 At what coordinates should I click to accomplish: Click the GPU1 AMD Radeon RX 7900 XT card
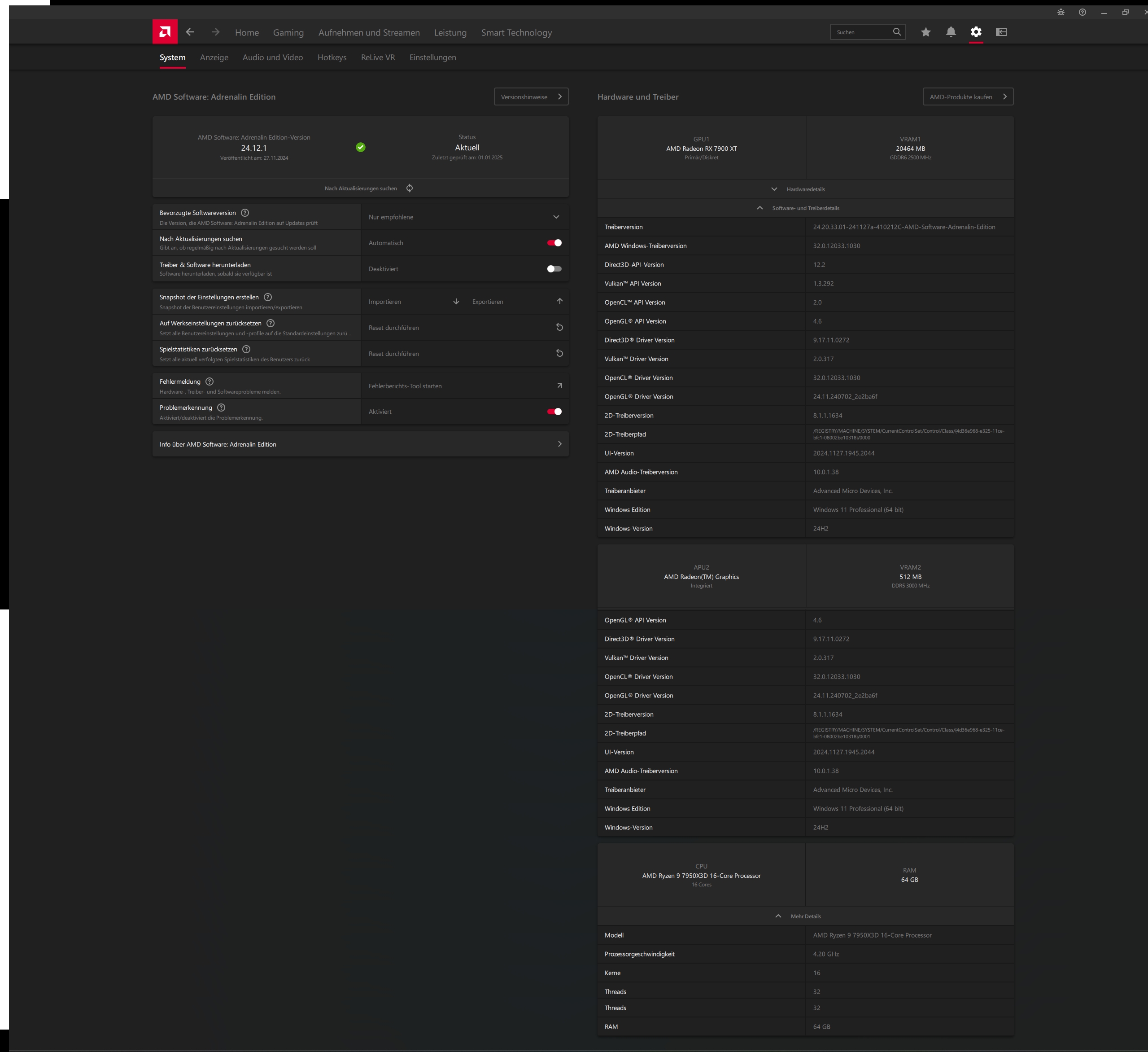[702, 148]
